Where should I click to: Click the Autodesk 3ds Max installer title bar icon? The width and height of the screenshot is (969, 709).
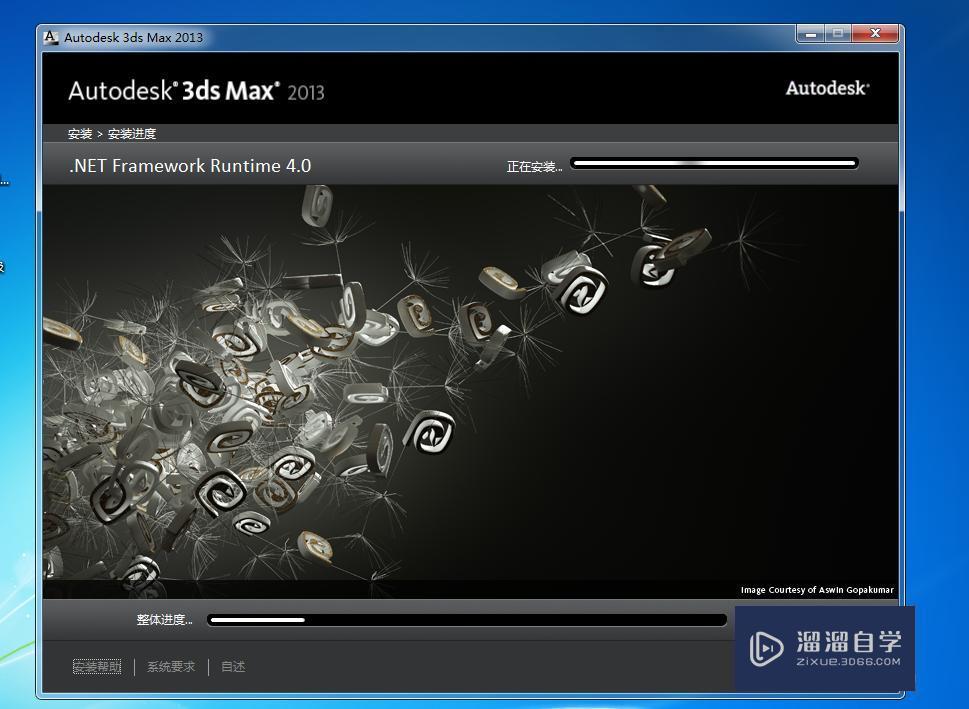[x=50, y=37]
